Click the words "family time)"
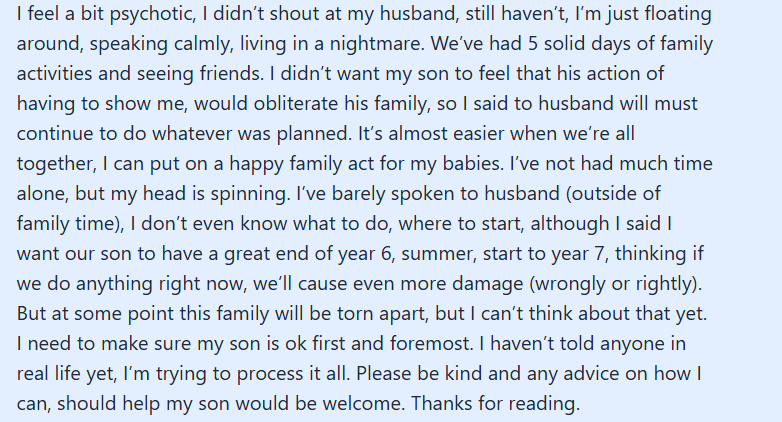The image size is (782, 422). click(70, 223)
